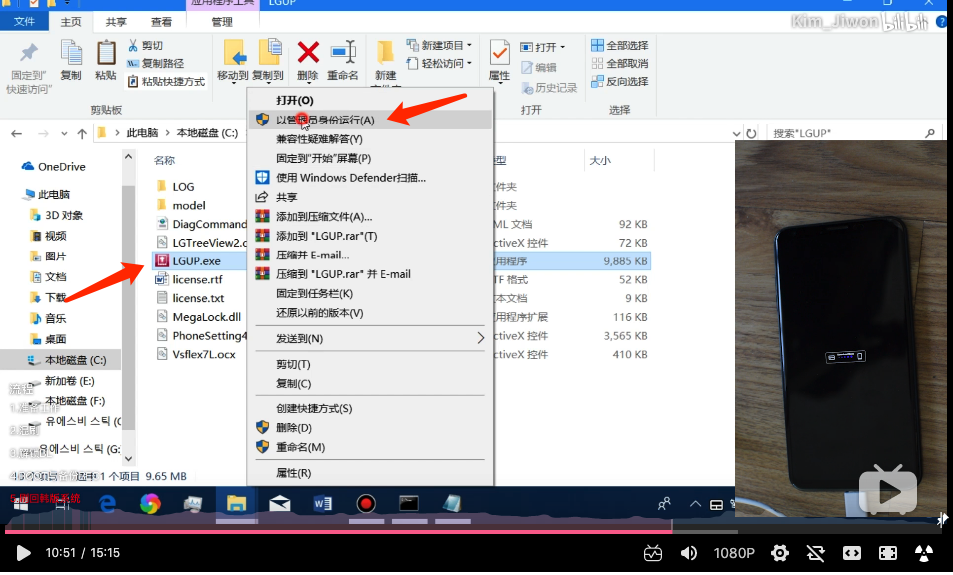This screenshot has height=575, width=953.
Task: Click 本地磁盘 (C:) in address breadcrumb
Action: tap(207, 133)
